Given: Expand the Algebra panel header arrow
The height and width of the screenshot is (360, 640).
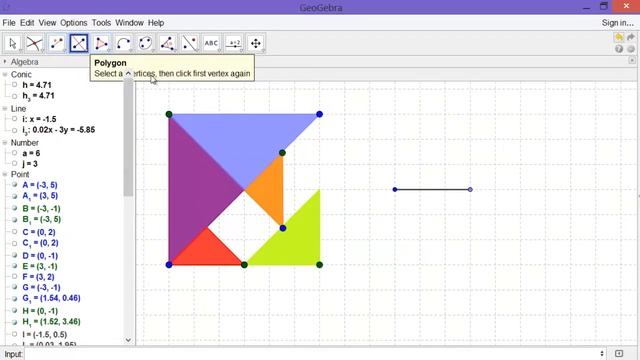Looking at the screenshot, I should [x=5, y=62].
